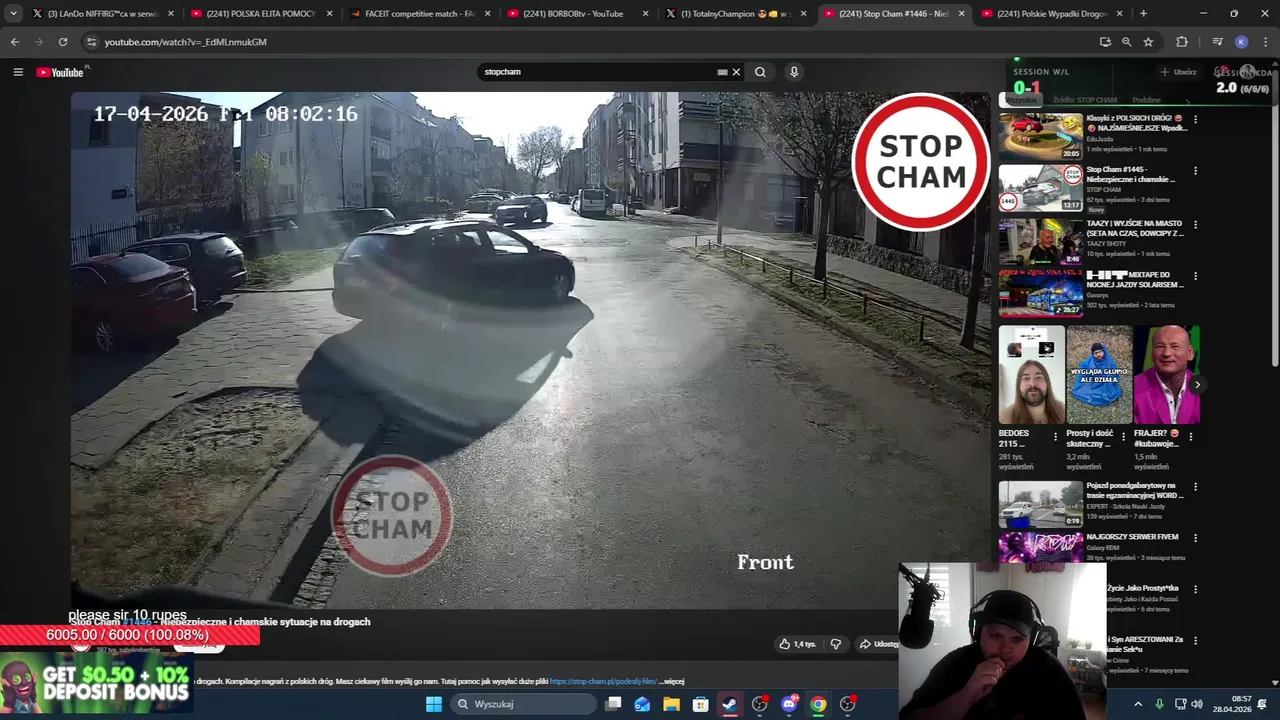Open options menu for BEDOES short
Screen dimensions: 1280x720
click(1055, 437)
